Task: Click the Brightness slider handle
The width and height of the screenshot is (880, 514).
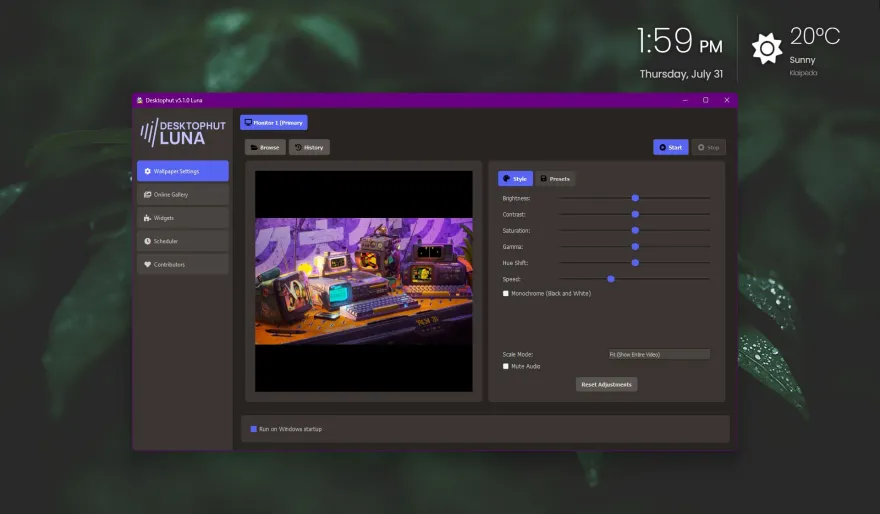Action: pyautogui.click(x=635, y=198)
